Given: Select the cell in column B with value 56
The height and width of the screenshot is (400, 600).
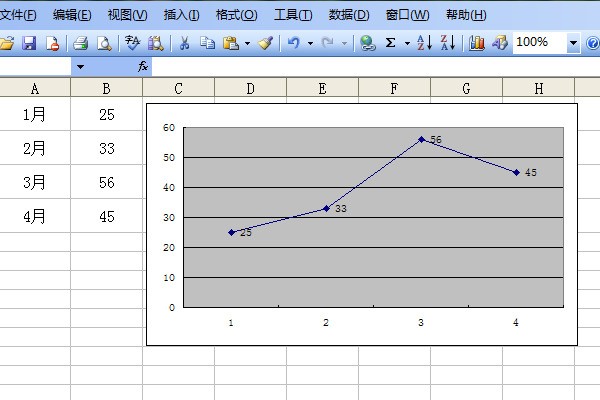Looking at the screenshot, I should (x=106, y=182).
